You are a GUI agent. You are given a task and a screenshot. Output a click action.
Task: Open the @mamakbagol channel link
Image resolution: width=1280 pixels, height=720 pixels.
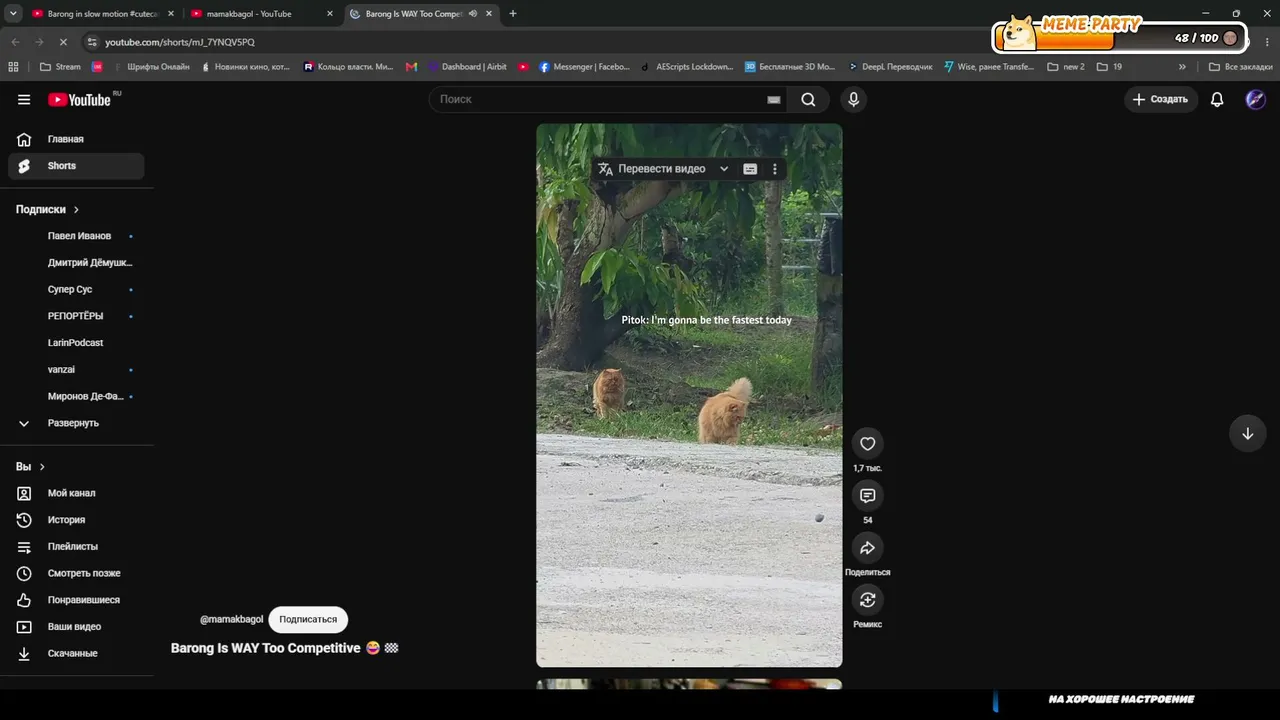(x=232, y=619)
